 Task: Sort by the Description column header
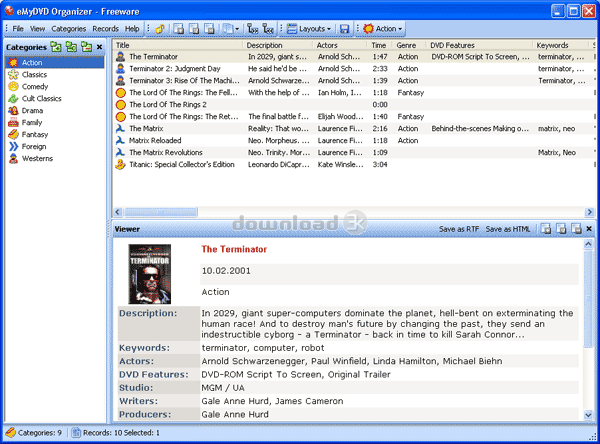pos(279,45)
